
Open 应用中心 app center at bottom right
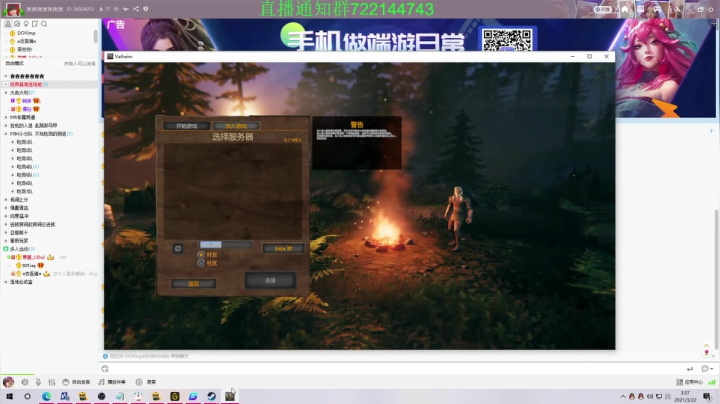coord(689,382)
